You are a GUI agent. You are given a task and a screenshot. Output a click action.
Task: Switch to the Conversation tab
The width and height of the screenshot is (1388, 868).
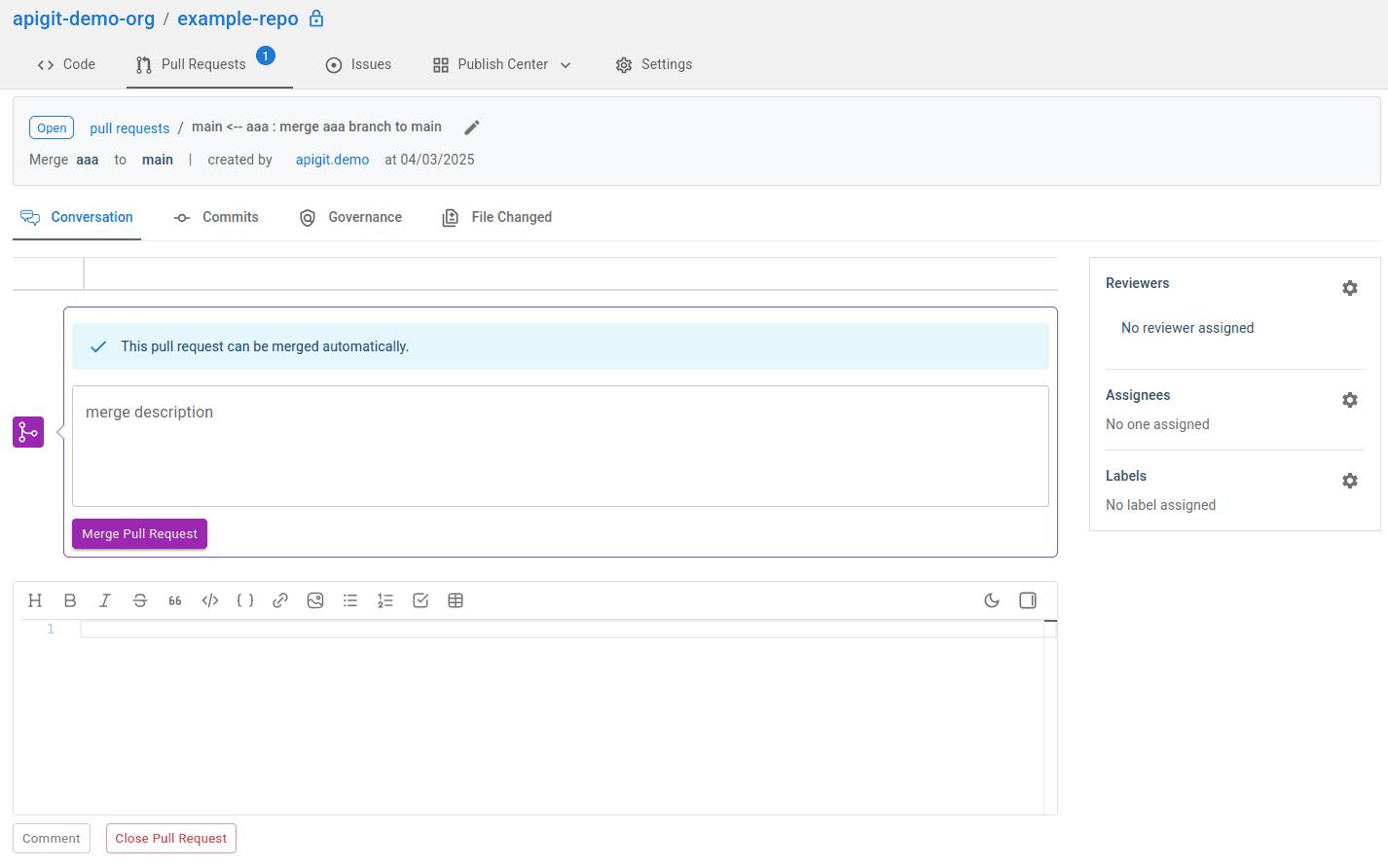coord(77,217)
